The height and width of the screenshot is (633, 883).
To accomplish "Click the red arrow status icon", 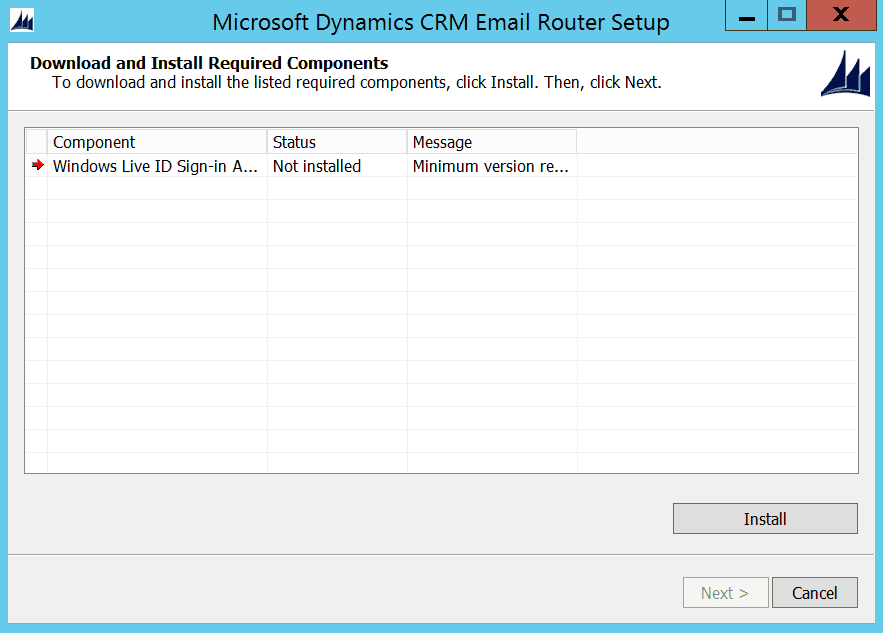I will [x=36, y=166].
